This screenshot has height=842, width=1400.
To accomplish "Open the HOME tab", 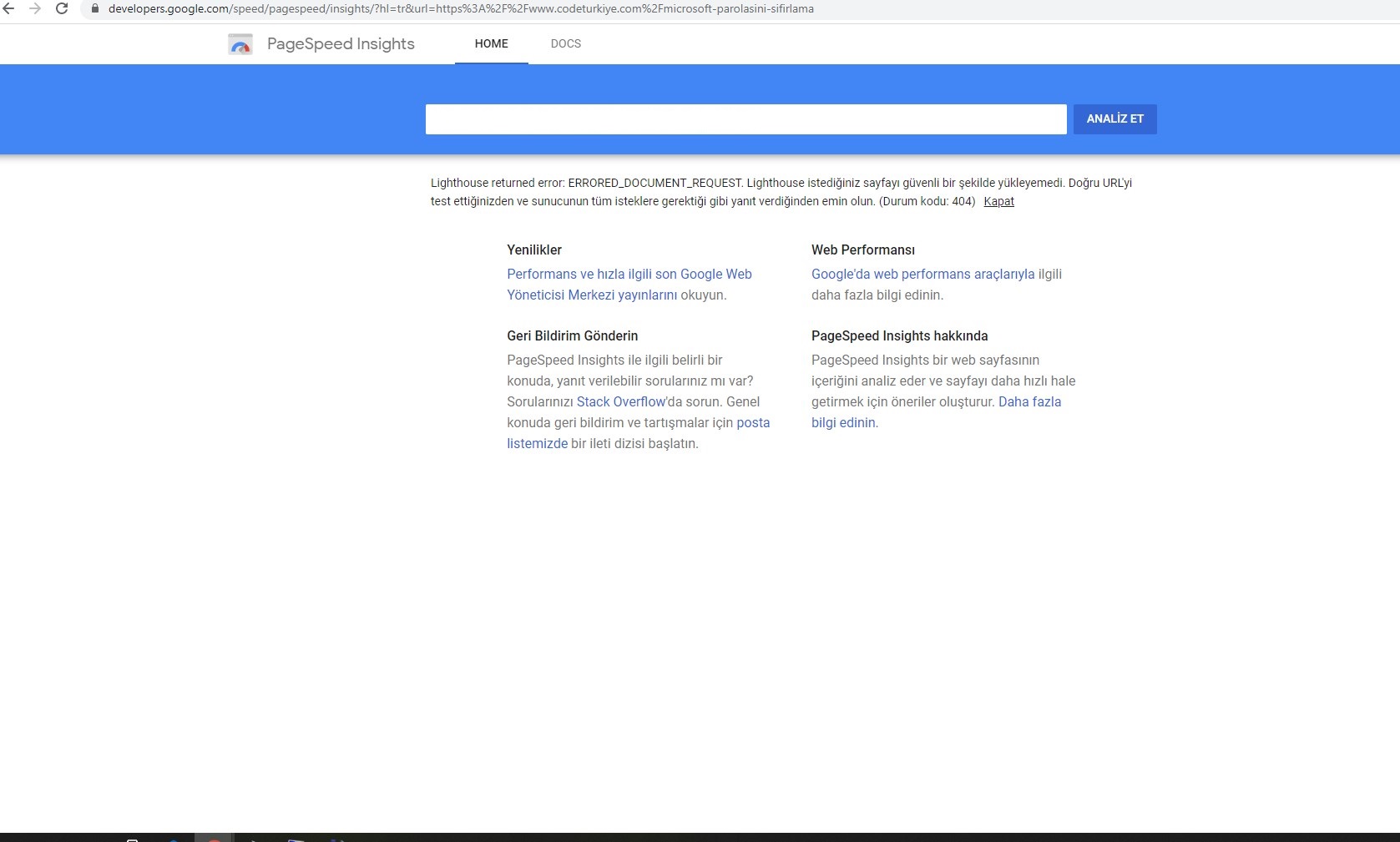I will tap(491, 43).
